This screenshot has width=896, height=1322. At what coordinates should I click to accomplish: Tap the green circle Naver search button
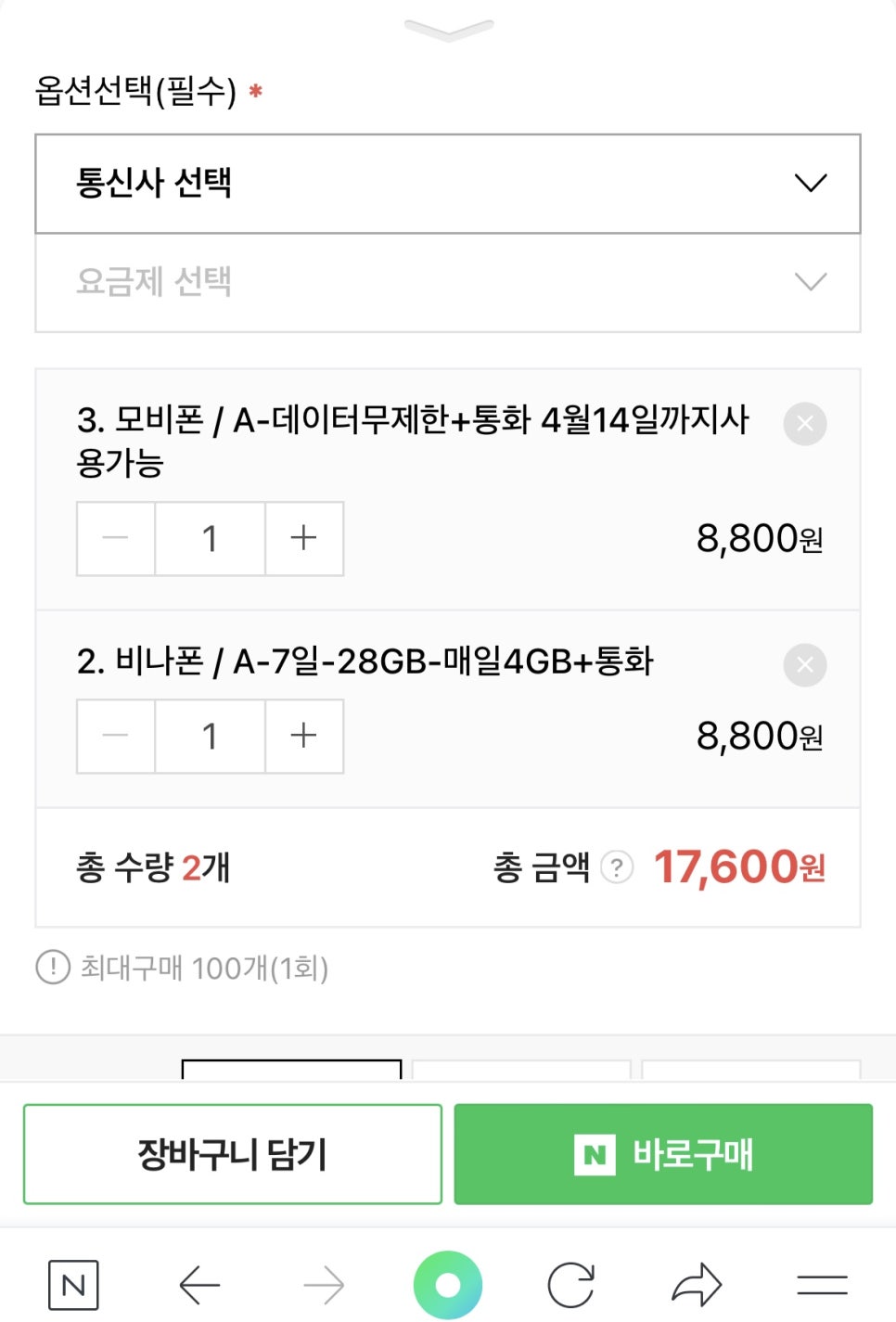(448, 1285)
